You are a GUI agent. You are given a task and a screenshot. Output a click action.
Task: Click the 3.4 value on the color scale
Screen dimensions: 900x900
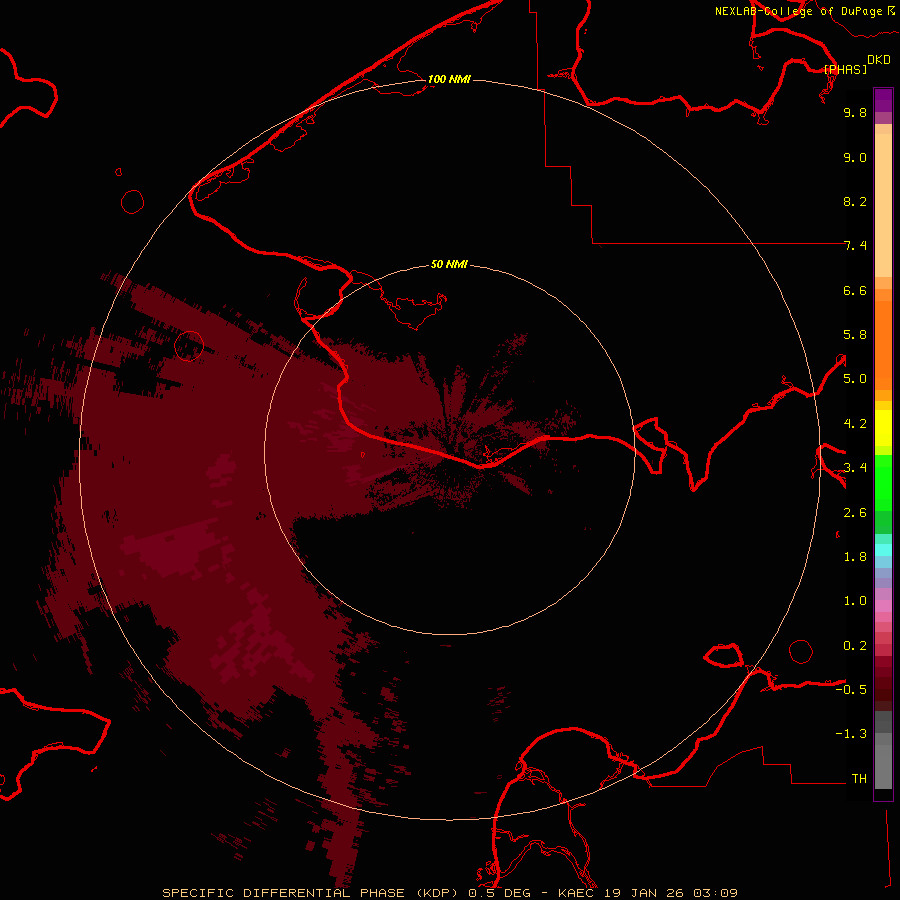coord(855,468)
